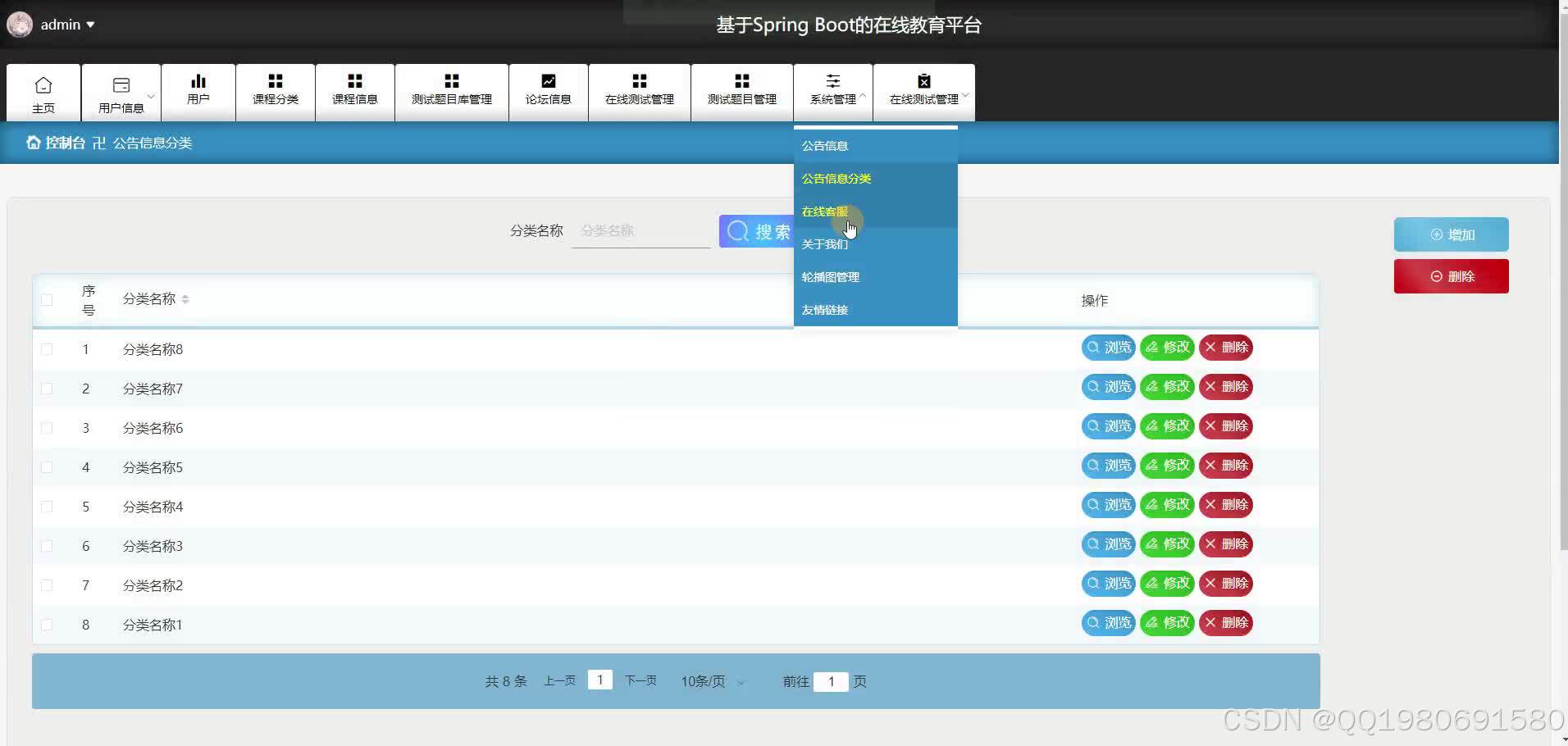Screen dimensions: 1568x746
Task: Select 友情链接 from dropdown menu
Action: click(x=876, y=310)
